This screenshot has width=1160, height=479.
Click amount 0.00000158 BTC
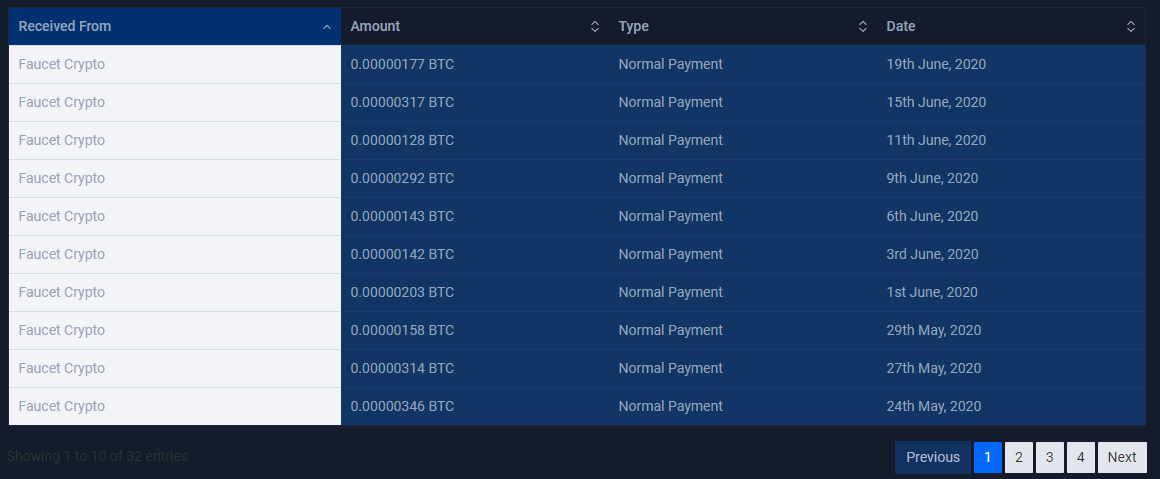pos(402,330)
